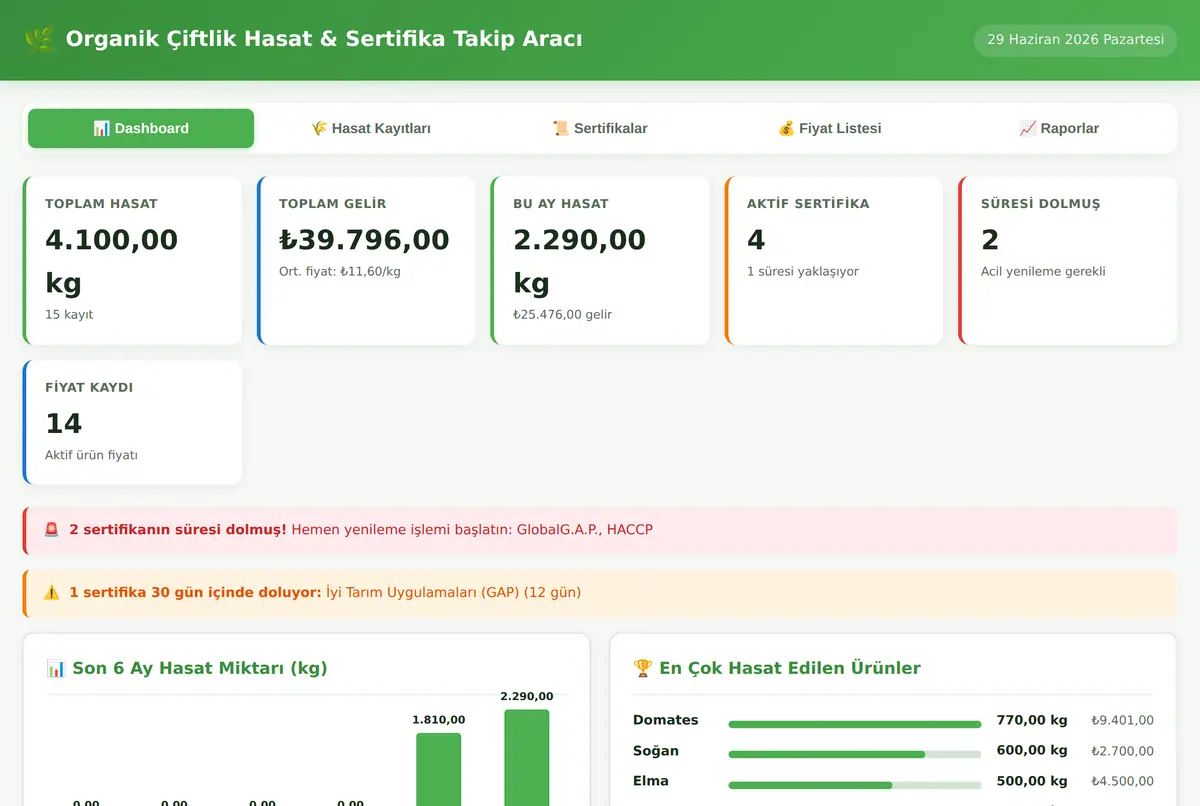
Task: Click the Acil yenileme gerekli subtext
Action: [x=1043, y=271]
